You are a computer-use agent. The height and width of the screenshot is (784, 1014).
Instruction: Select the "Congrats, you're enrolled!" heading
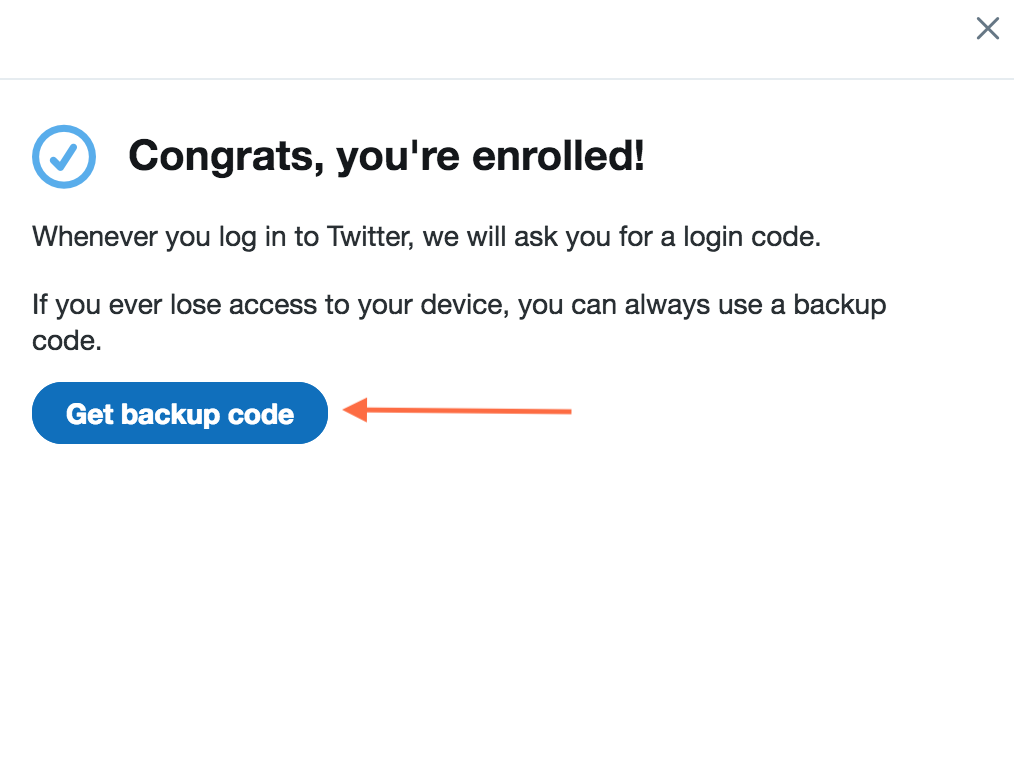[x=386, y=156]
